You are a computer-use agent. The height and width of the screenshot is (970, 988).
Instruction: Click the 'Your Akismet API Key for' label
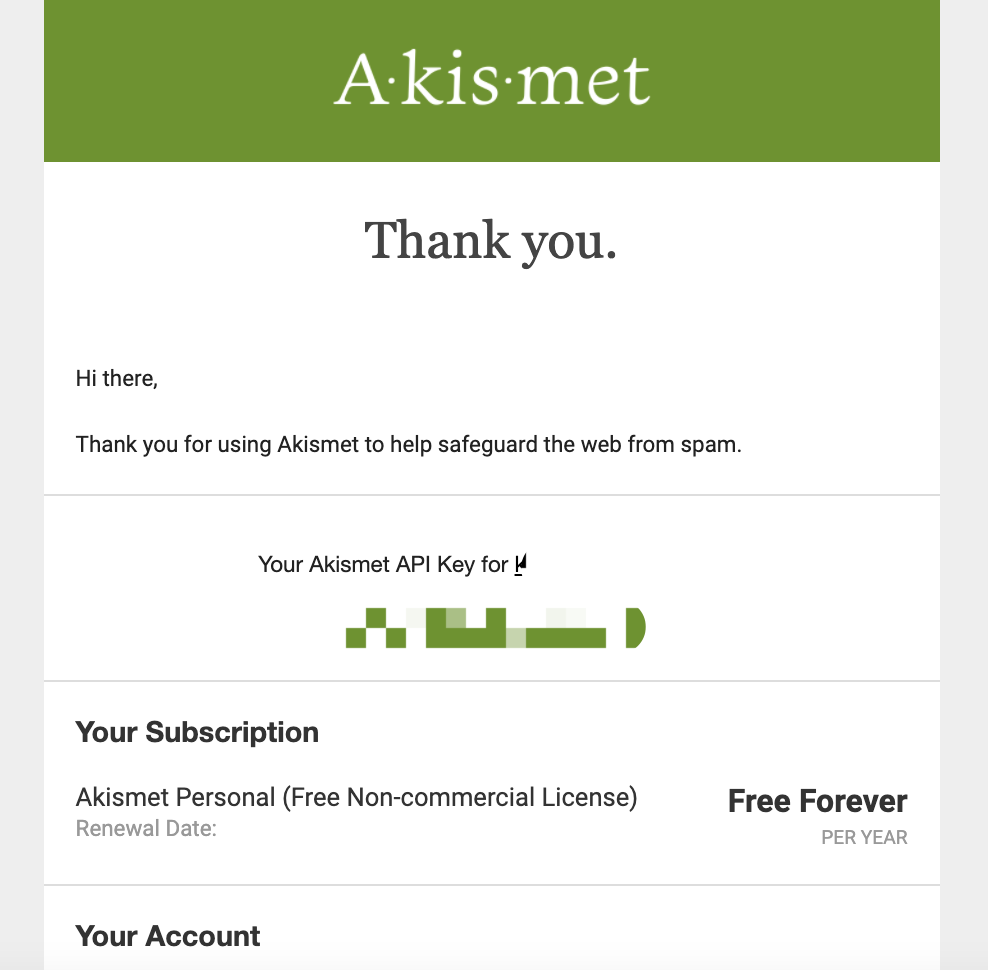pos(383,565)
